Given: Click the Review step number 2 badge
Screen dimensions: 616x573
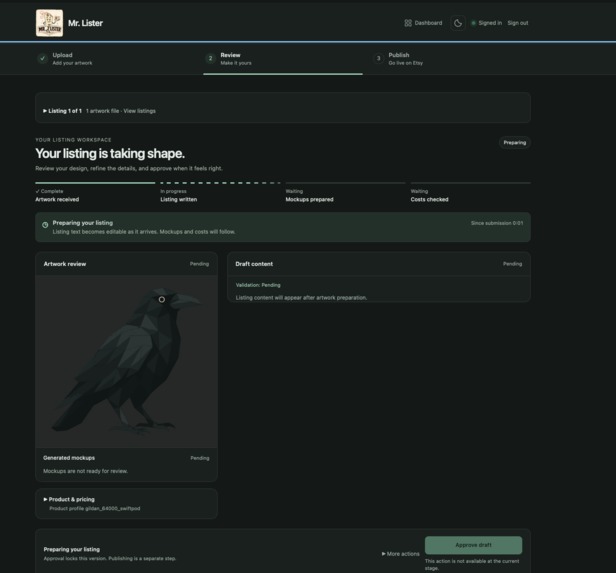Looking at the screenshot, I should [211, 59].
